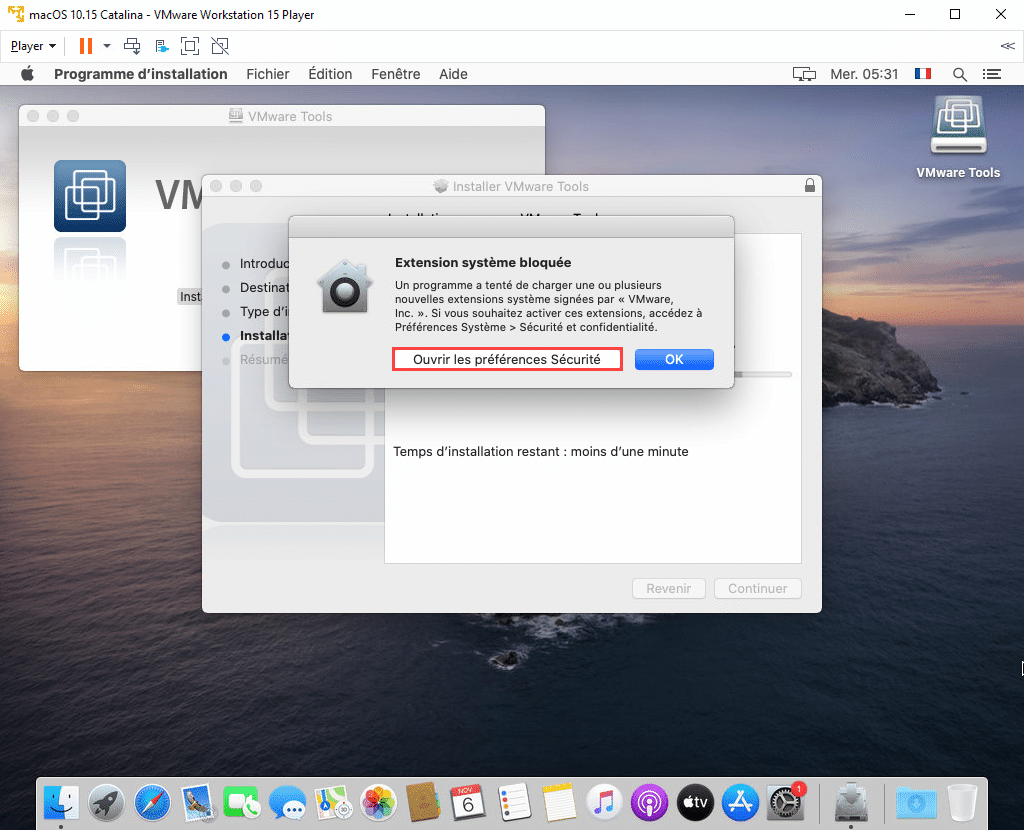
Task: Open the removable devices icon in VMware toolbar
Action: (x=161, y=46)
